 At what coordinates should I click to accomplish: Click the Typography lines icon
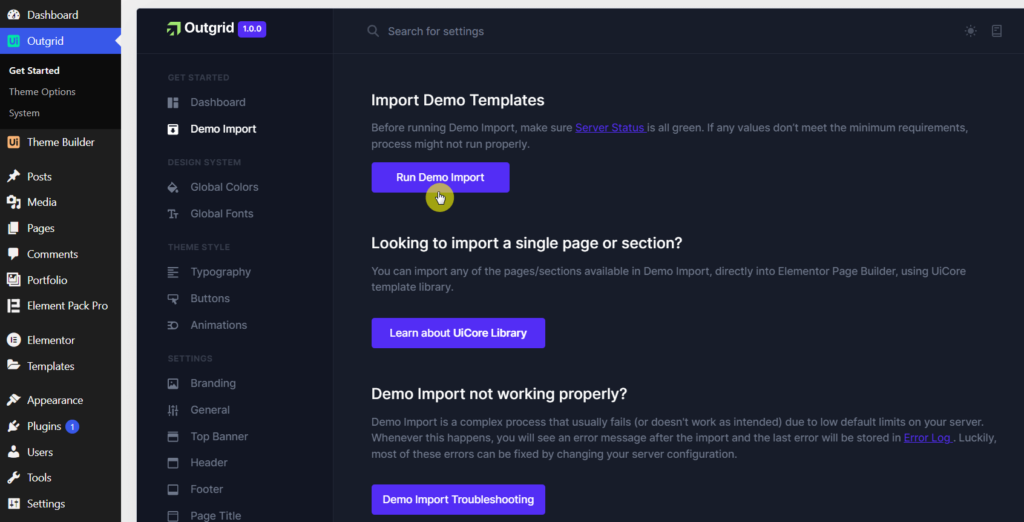point(173,272)
